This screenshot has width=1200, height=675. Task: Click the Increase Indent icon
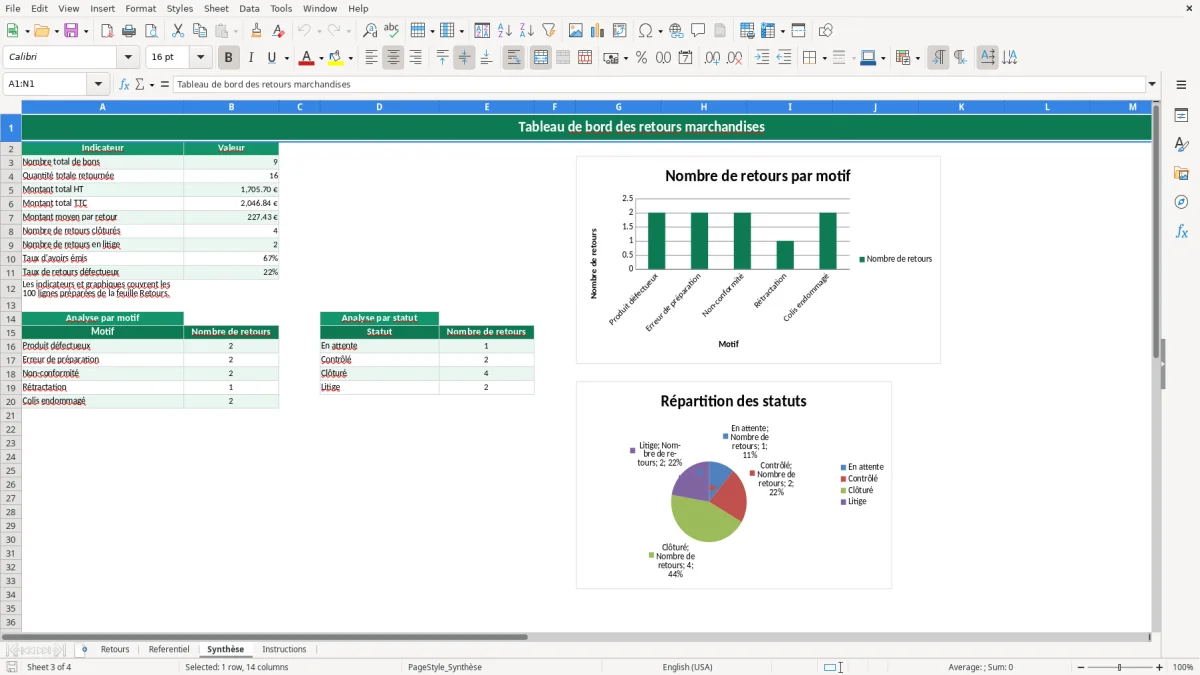pyautogui.click(x=762, y=58)
